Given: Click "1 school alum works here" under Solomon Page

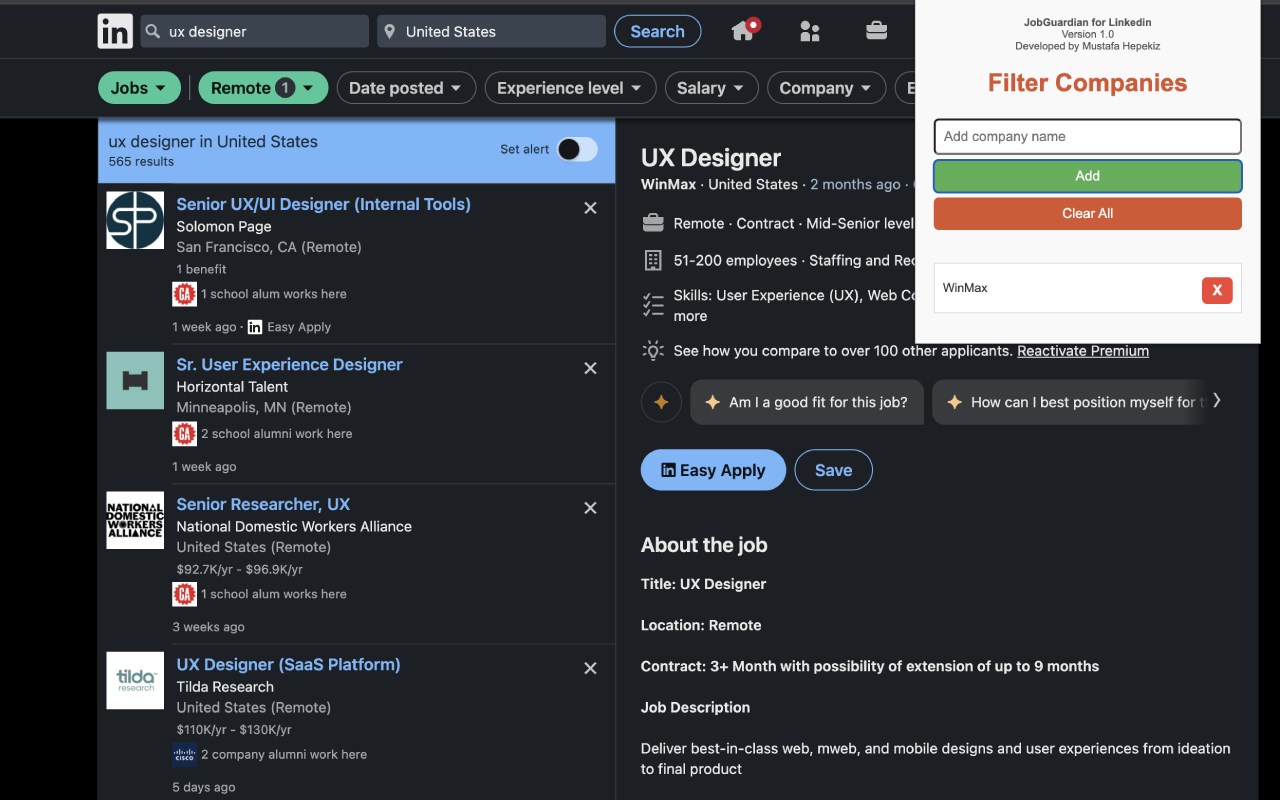Looking at the screenshot, I should point(273,294).
